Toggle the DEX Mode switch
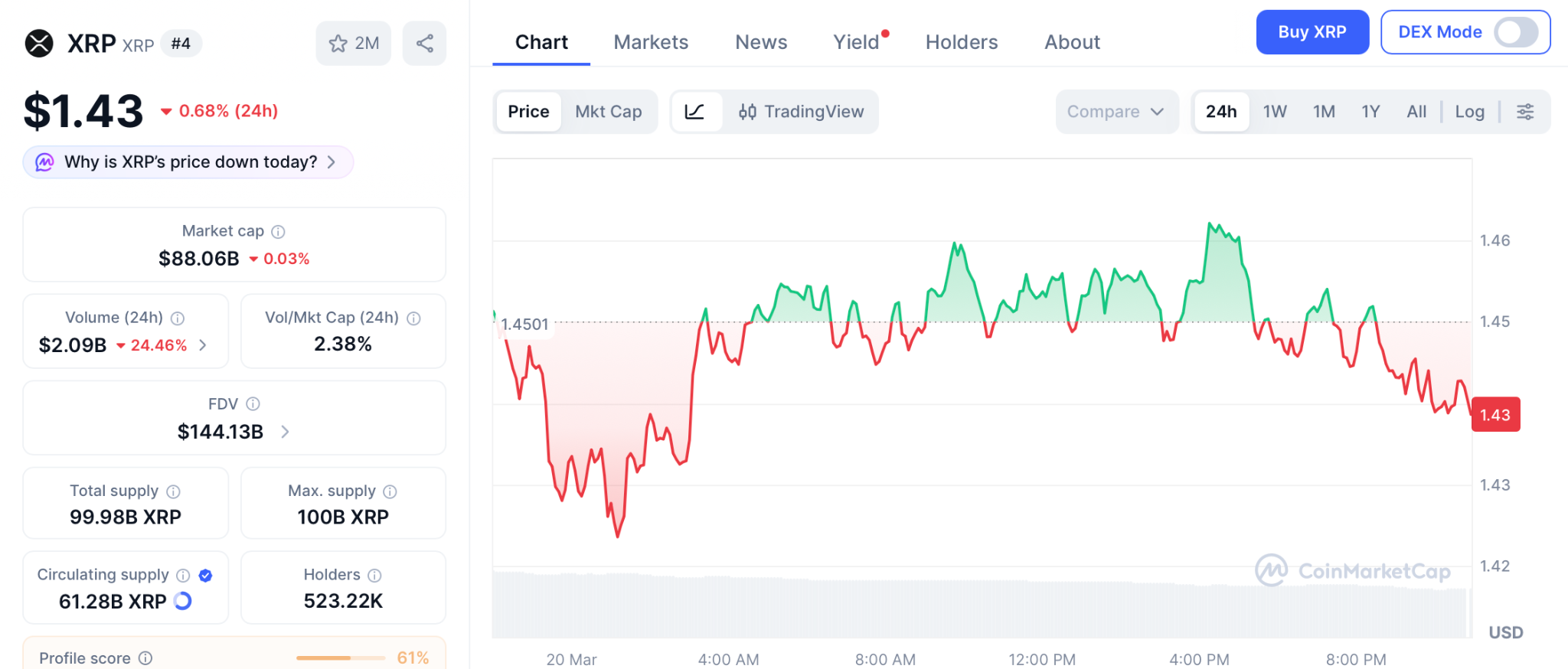 coord(1516,32)
